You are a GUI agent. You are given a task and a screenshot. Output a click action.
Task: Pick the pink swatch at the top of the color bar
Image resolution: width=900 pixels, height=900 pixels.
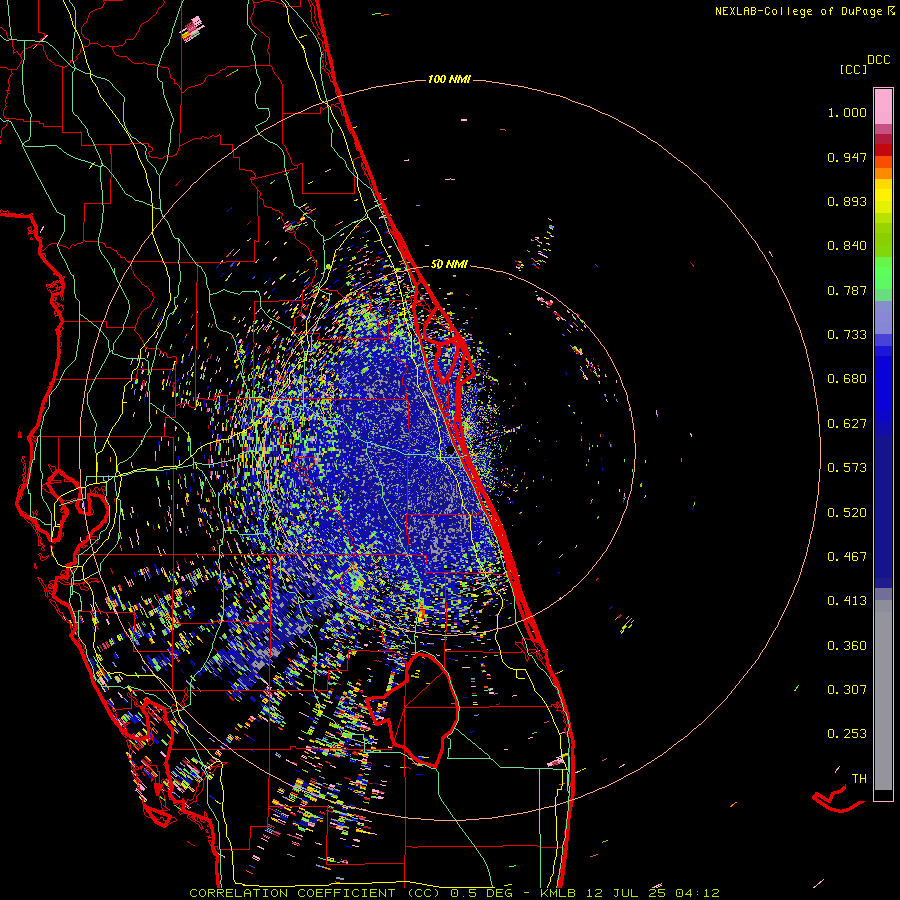[x=883, y=107]
